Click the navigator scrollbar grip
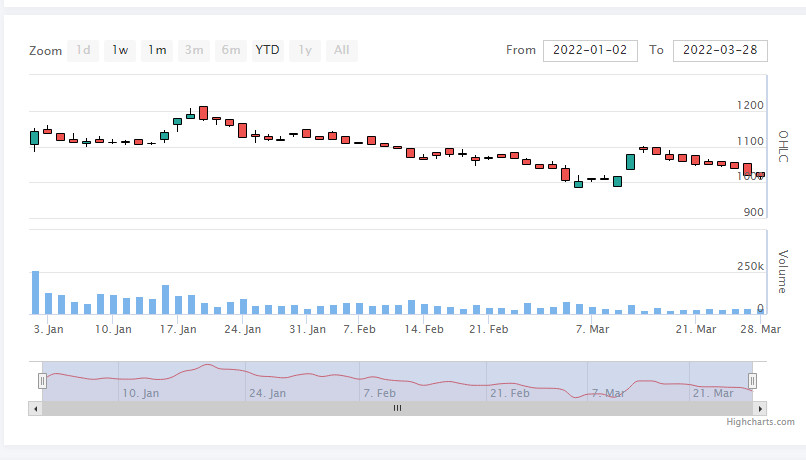Screen dimensions: 806x460 (x=397, y=408)
